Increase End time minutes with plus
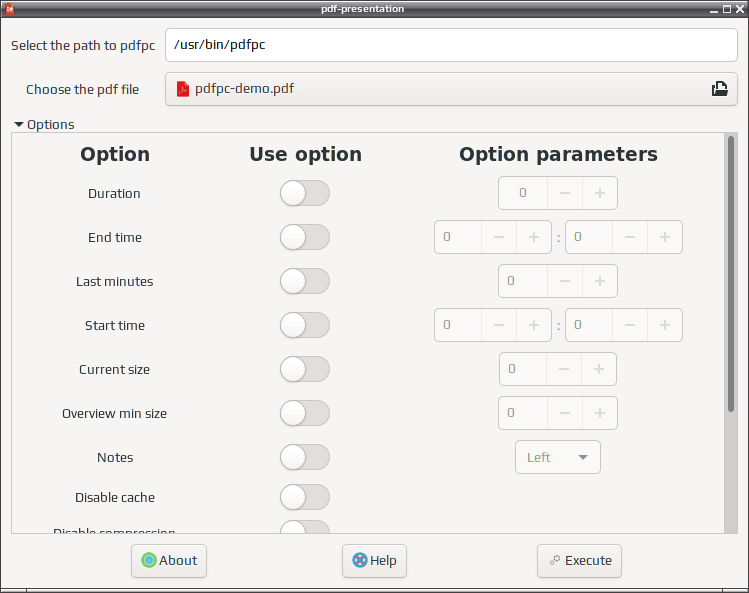749x593 pixels. click(x=665, y=237)
